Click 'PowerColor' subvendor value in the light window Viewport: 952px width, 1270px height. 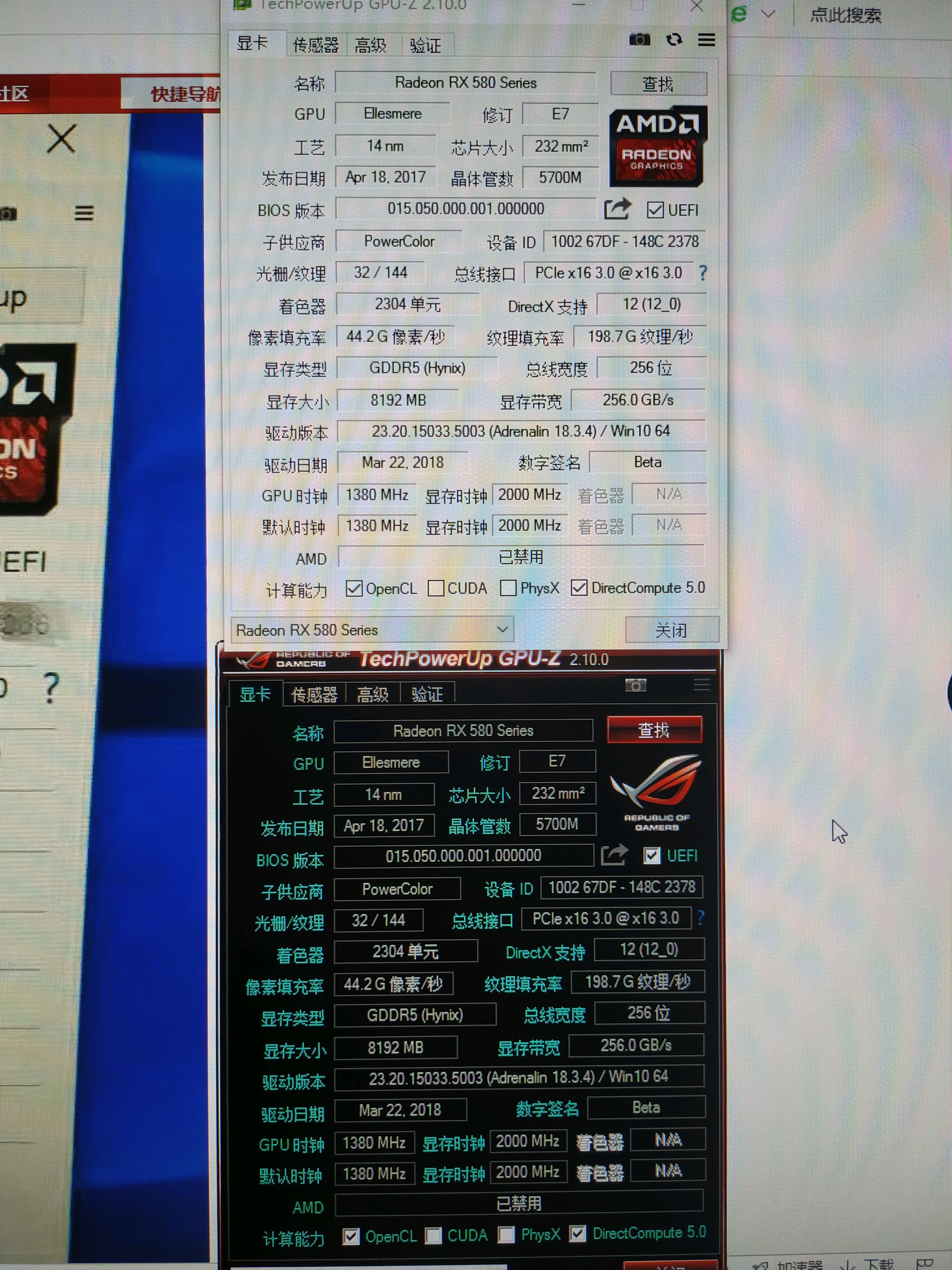tap(400, 241)
